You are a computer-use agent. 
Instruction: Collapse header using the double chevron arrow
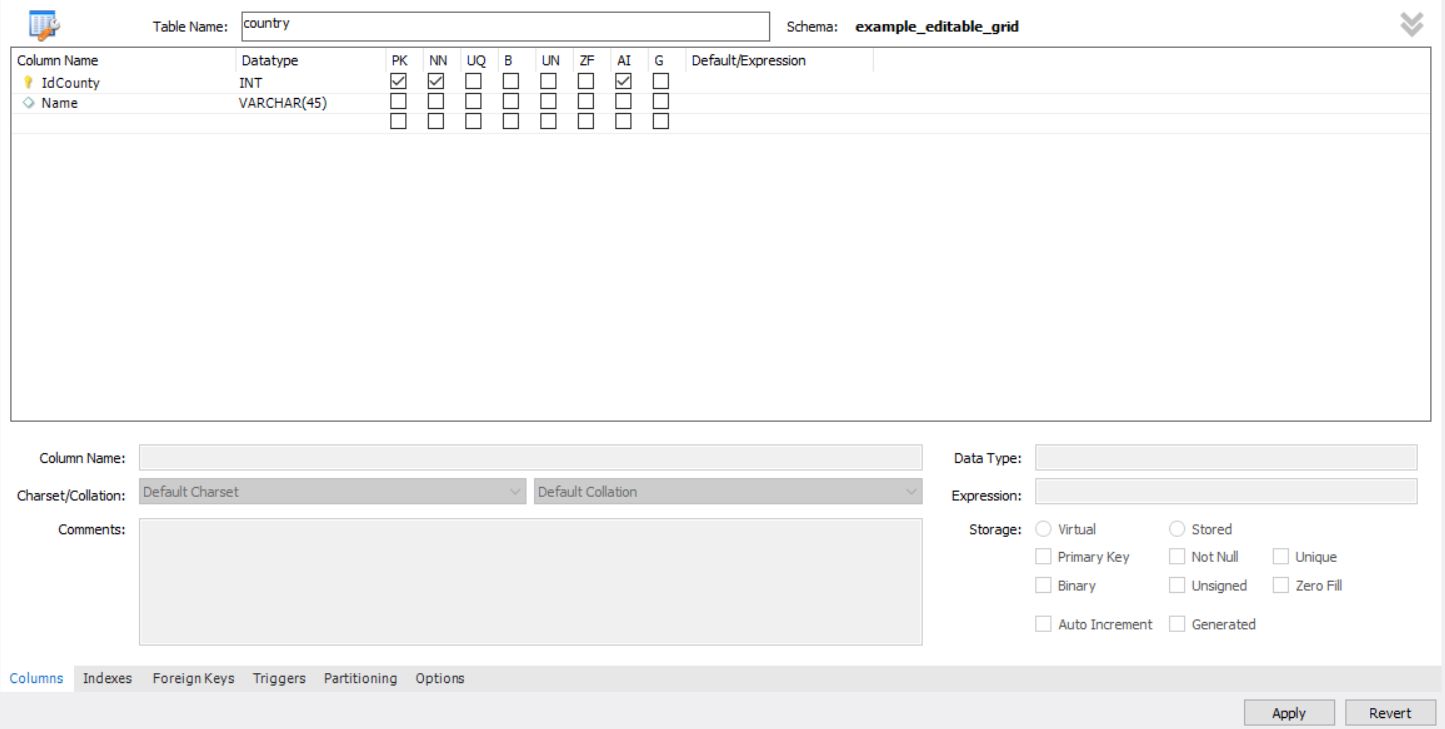coord(1411,25)
